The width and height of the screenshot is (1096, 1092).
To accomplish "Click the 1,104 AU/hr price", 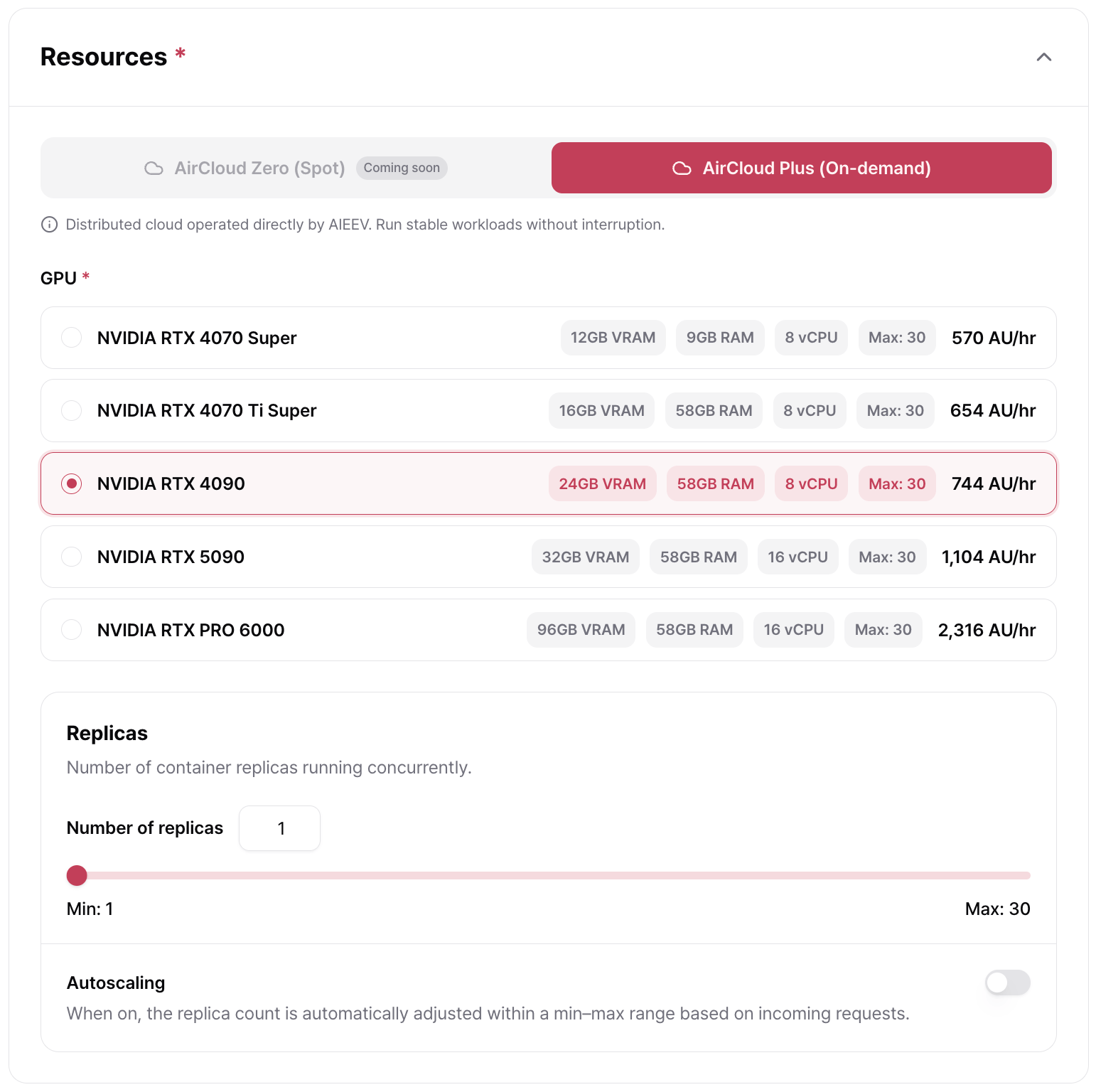I will click(989, 557).
